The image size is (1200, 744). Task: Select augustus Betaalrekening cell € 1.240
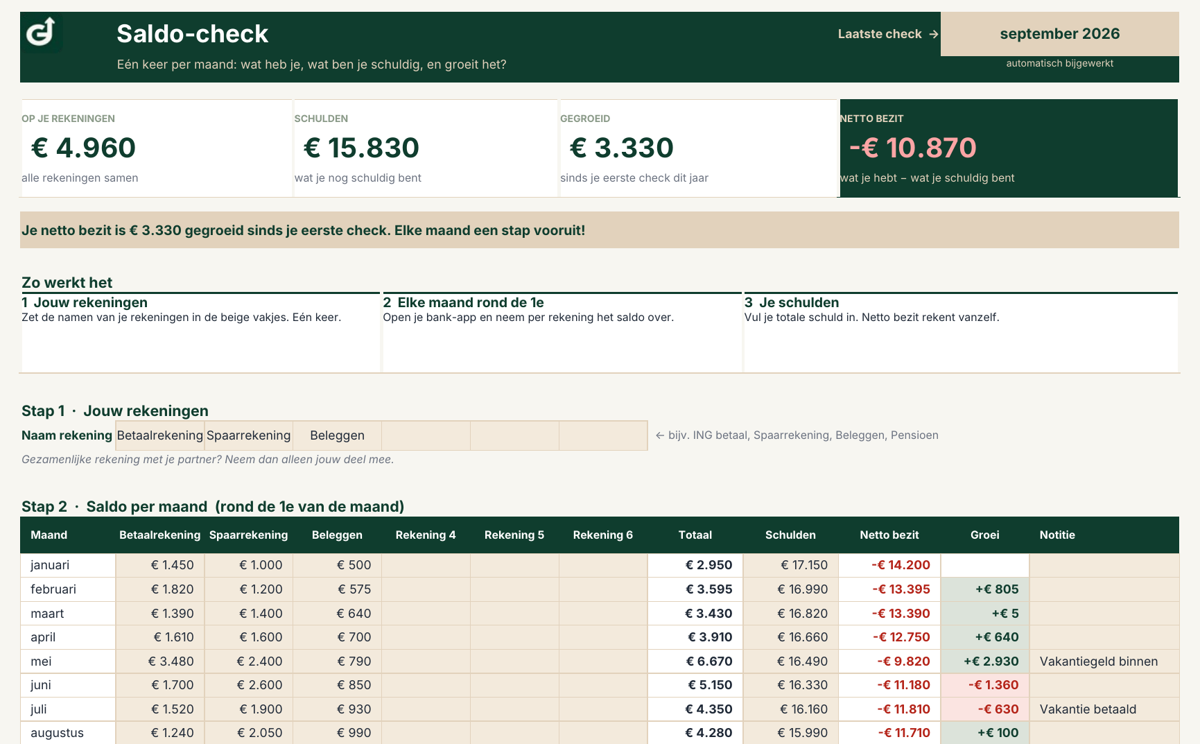(x=160, y=733)
